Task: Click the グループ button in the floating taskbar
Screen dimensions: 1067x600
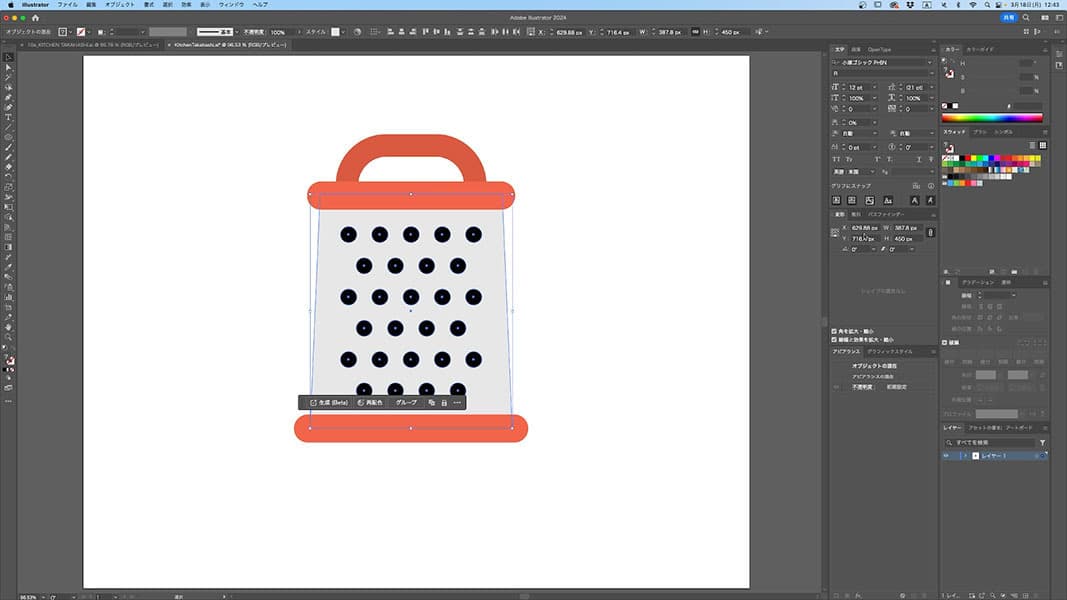Action: [x=406, y=402]
